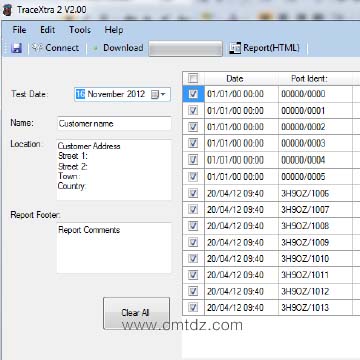Select port ident cell 3H9OZ/1008
Screen dimensions: 360x360
point(315,226)
